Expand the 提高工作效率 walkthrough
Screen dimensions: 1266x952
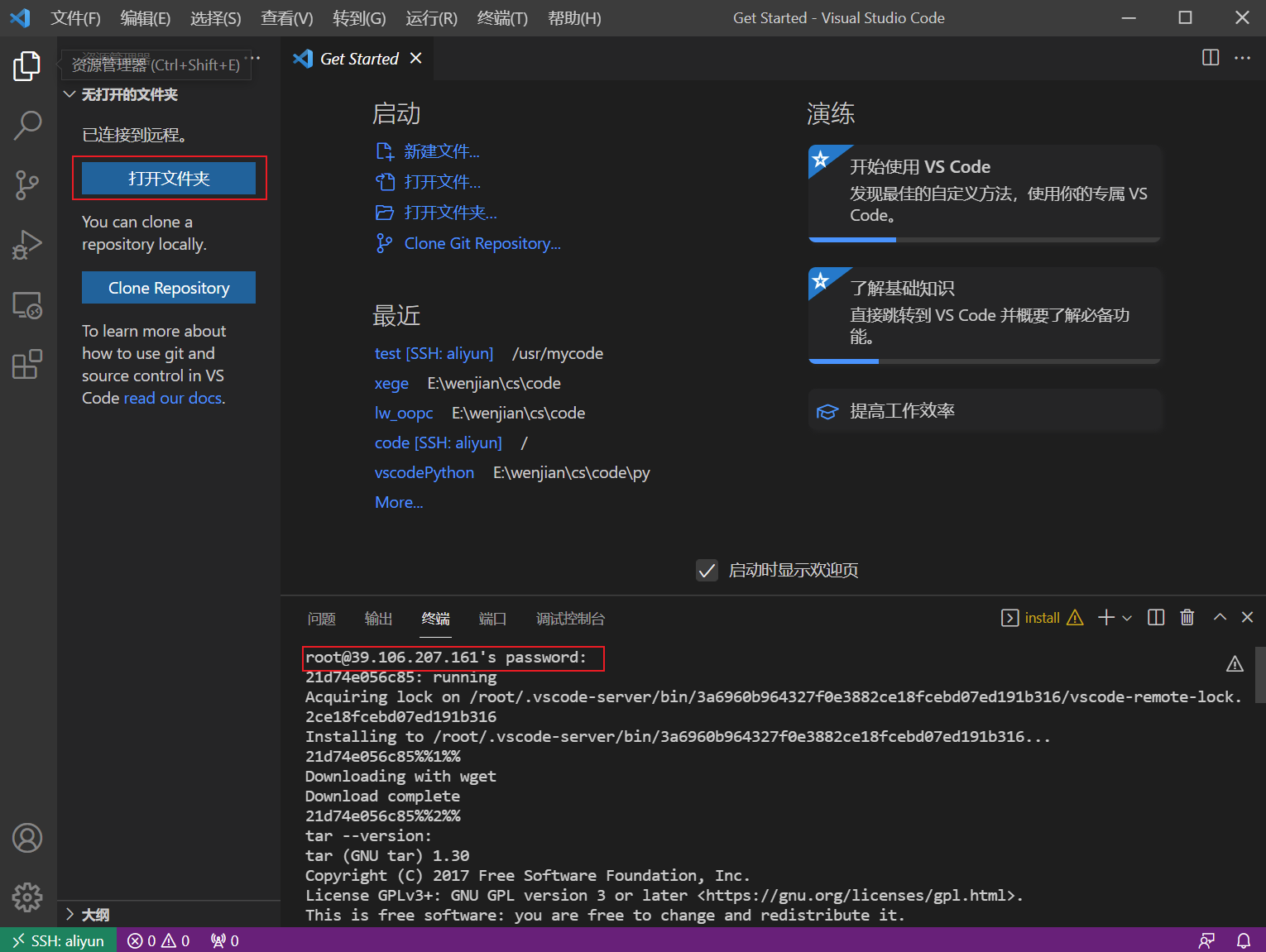pos(985,411)
